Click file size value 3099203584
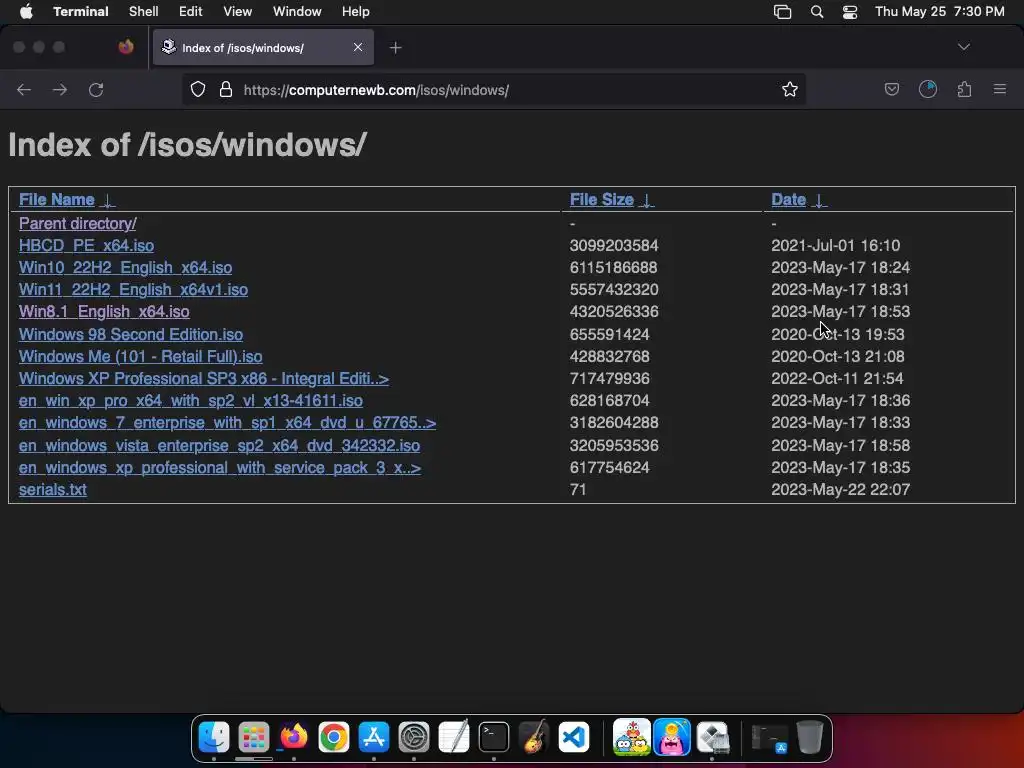Image resolution: width=1024 pixels, height=768 pixels. [614, 246]
